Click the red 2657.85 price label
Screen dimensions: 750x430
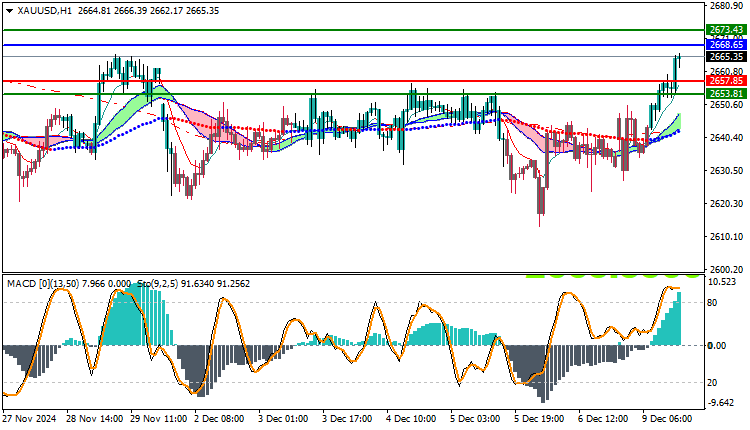726,81
